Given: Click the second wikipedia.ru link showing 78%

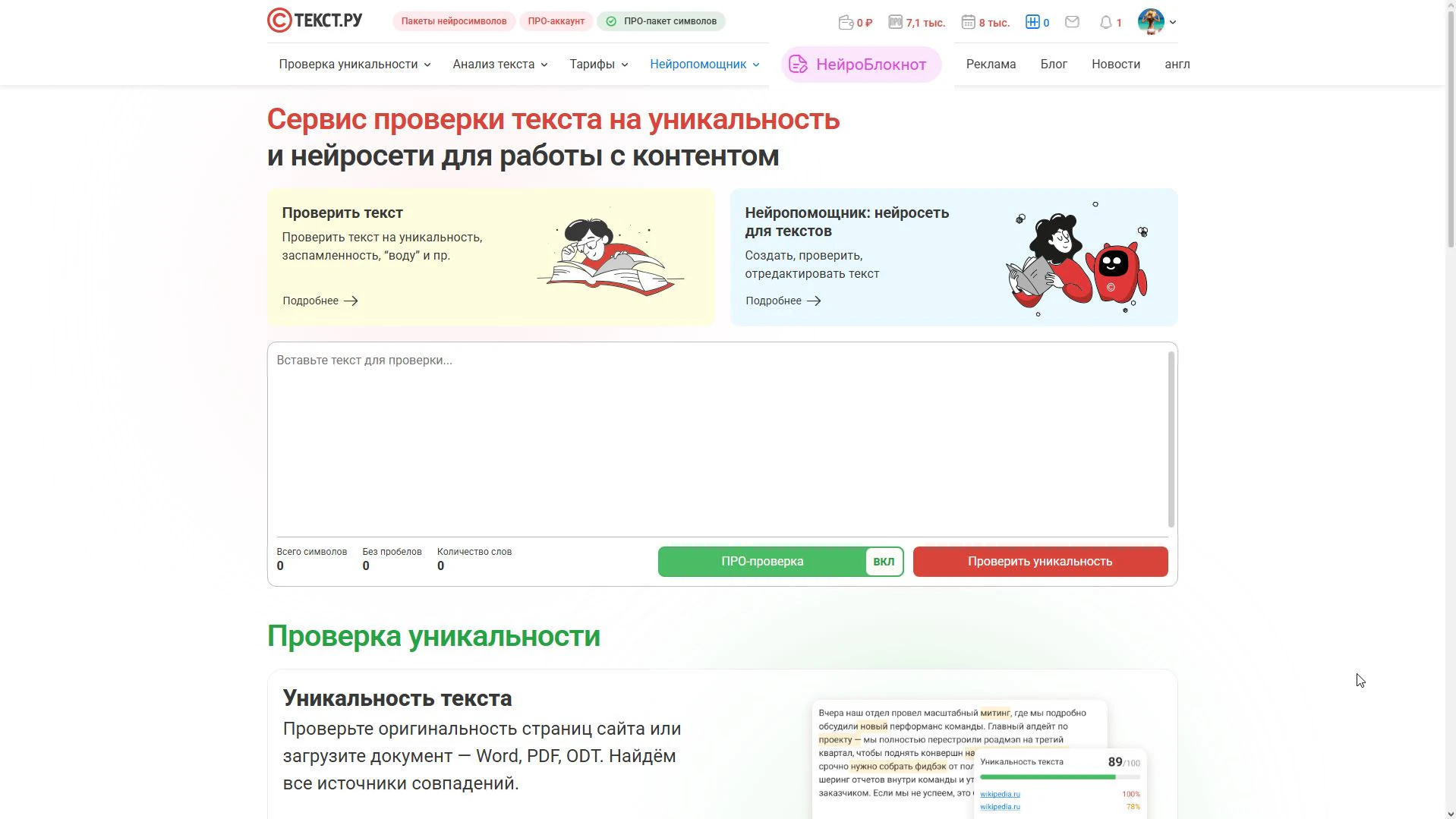Looking at the screenshot, I should point(1000,807).
